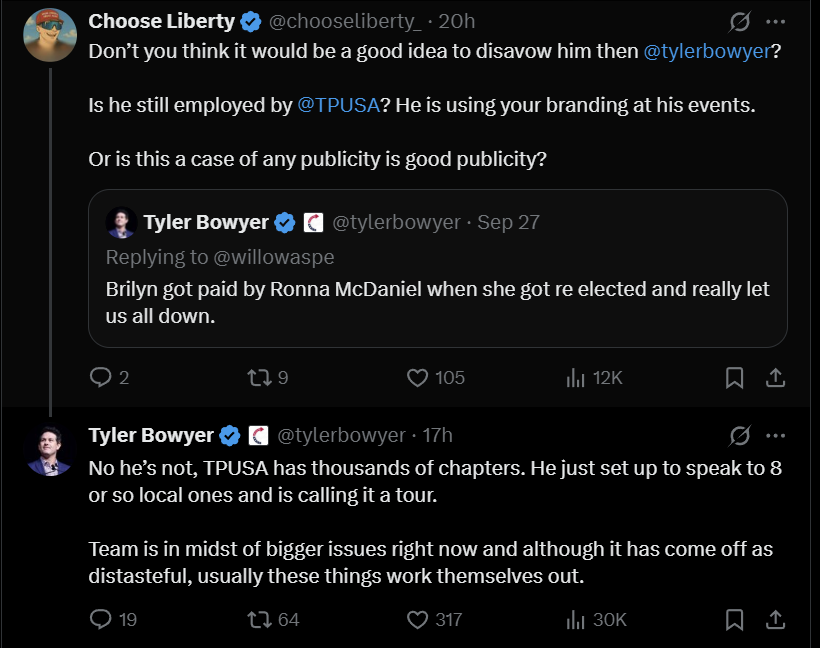
Task: Click Grok icon on top tweet
Action: [740, 21]
